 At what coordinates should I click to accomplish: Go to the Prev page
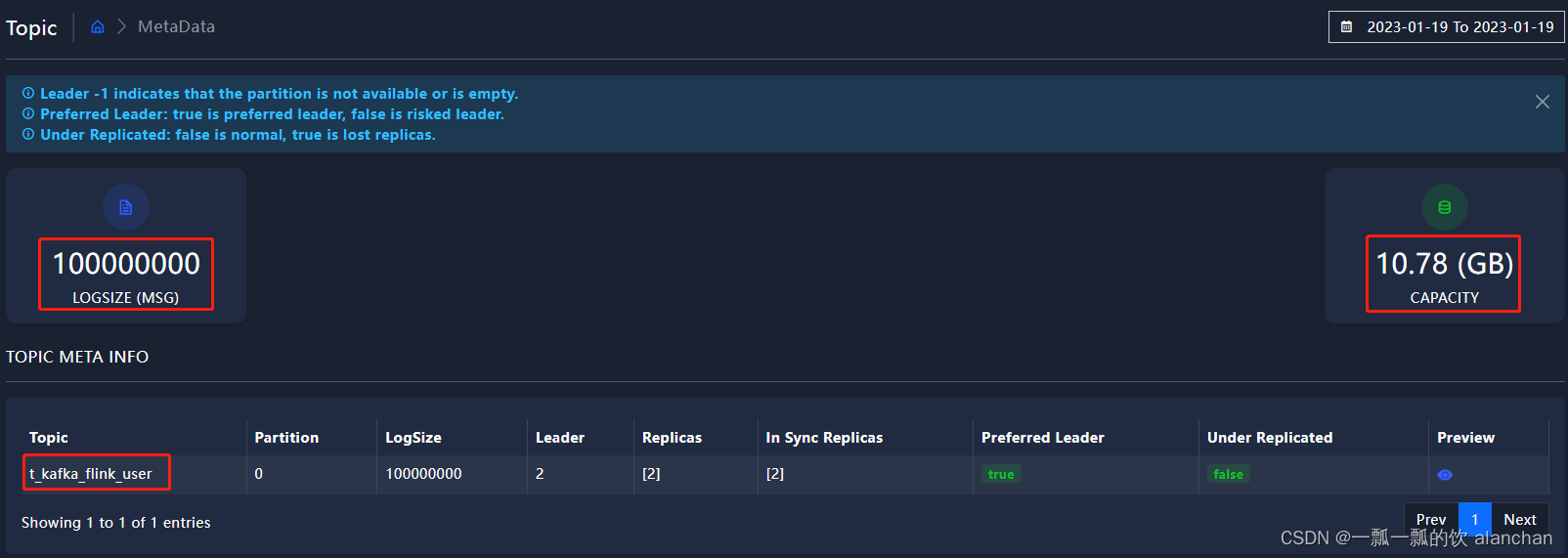[1431, 520]
